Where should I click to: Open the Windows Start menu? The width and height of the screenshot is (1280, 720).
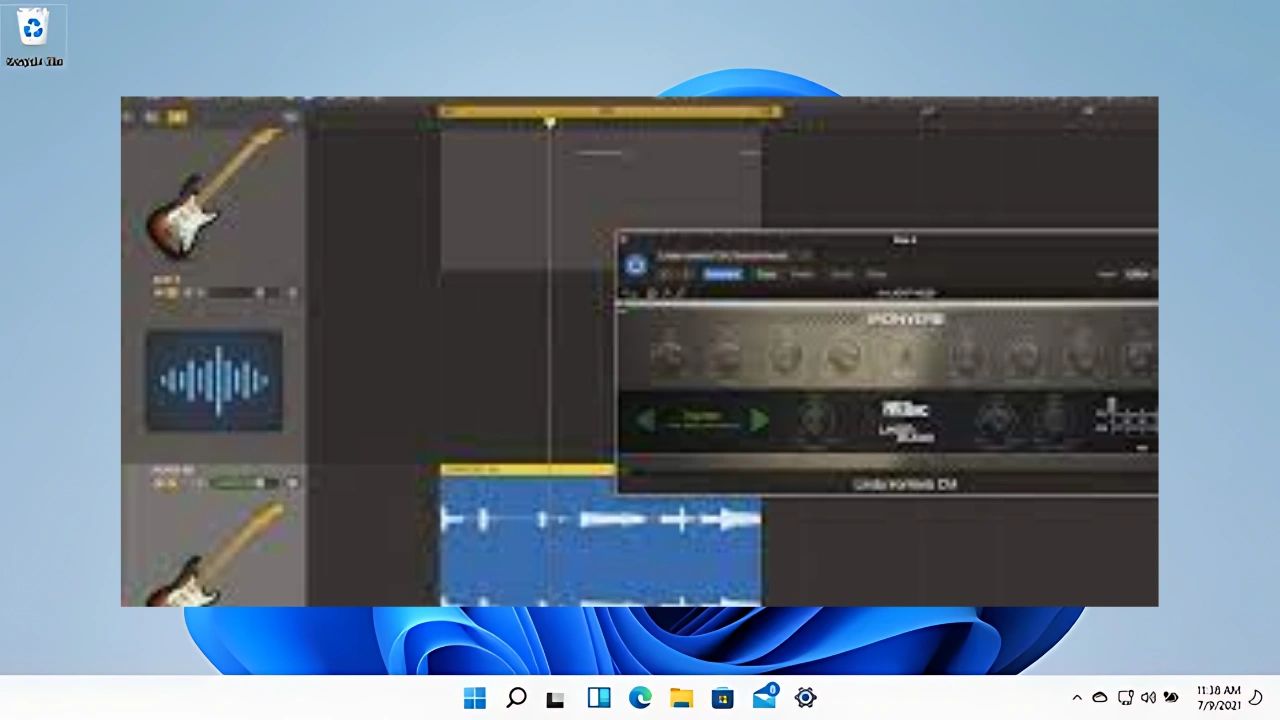(475, 698)
